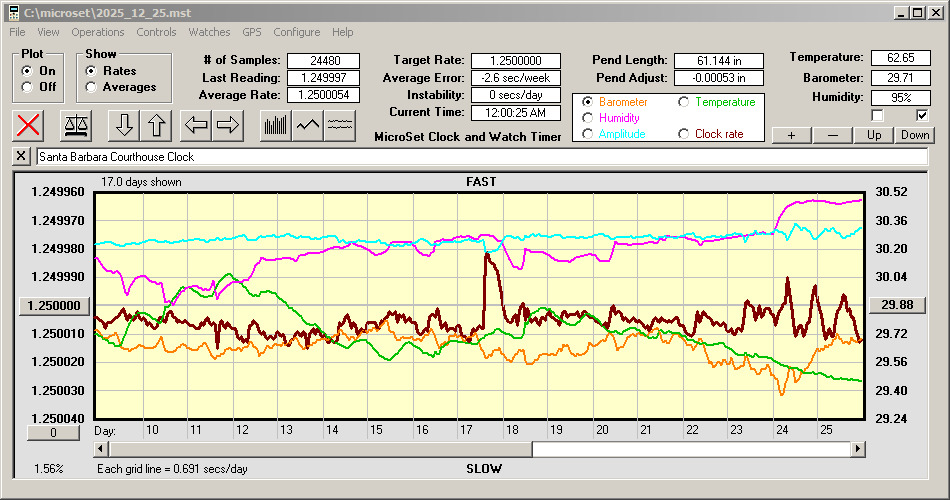Select the Clock rate radio button
The width and height of the screenshot is (950, 500).
click(684, 133)
